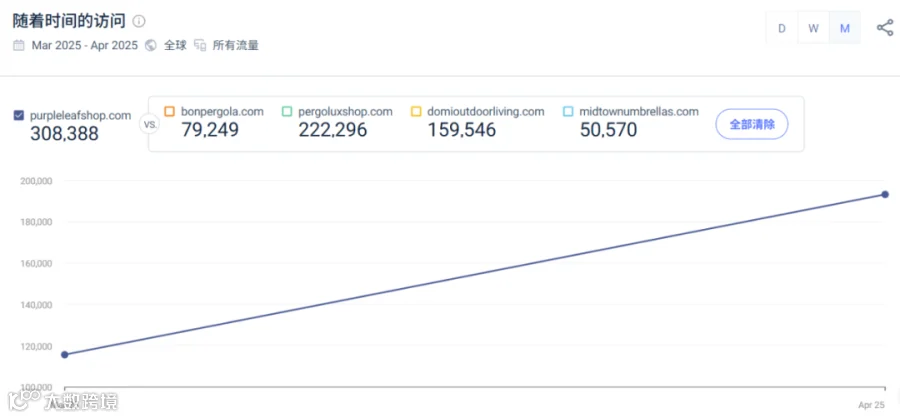Click the traffic devices icon beside 所有流量
900x418 pixels.
click(x=200, y=45)
